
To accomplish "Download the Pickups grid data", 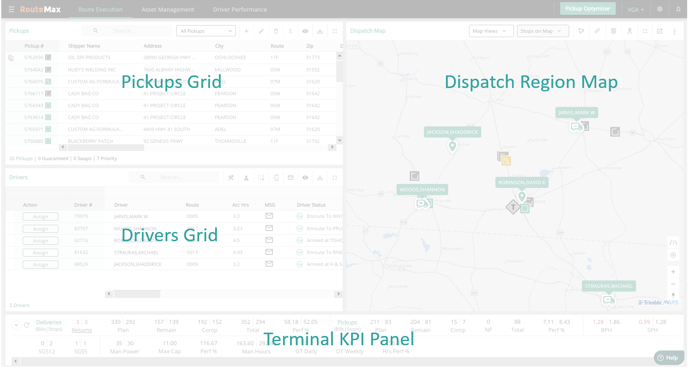I will (320, 31).
